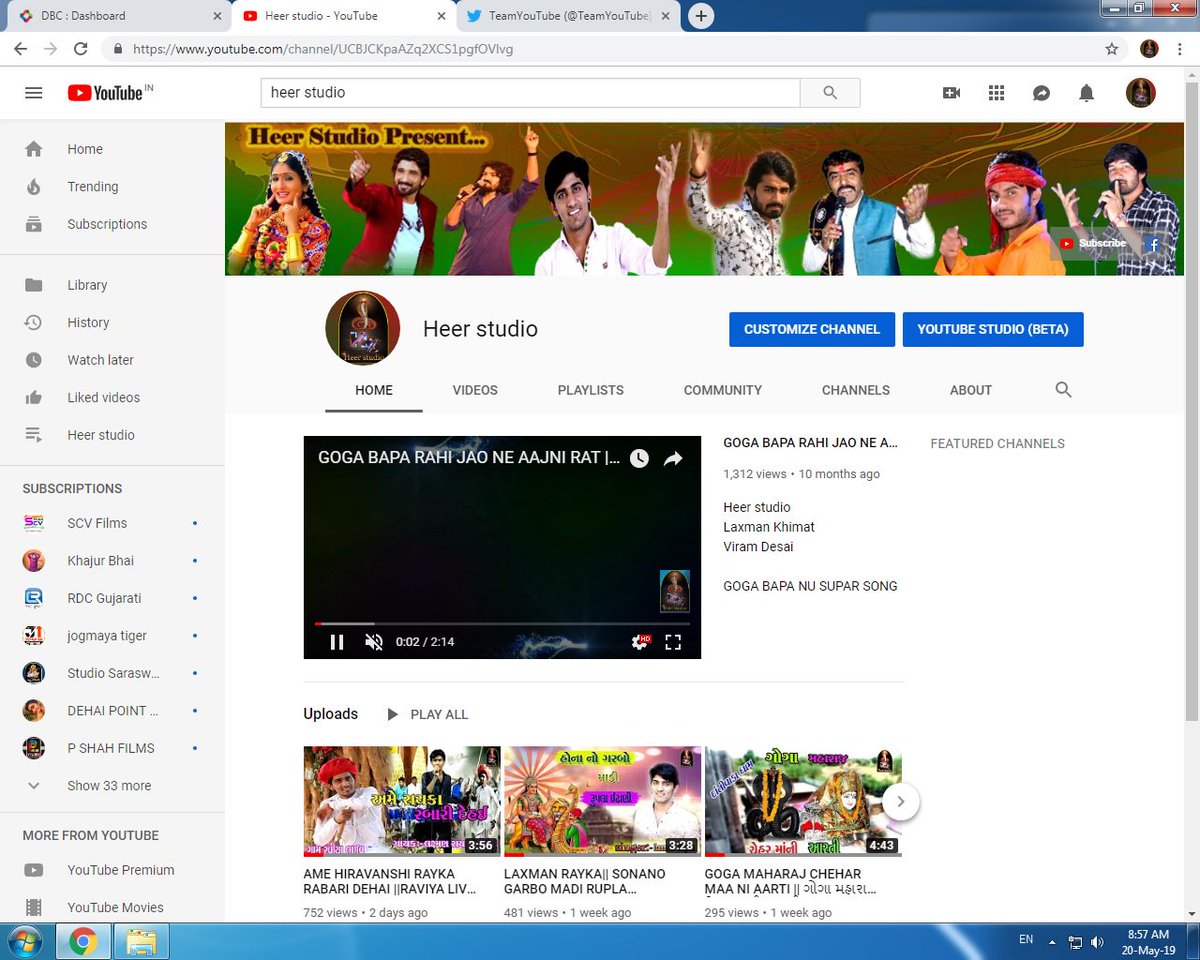Click the YOUTUBE STUDIO (BETA) button

tap(993, 329)
